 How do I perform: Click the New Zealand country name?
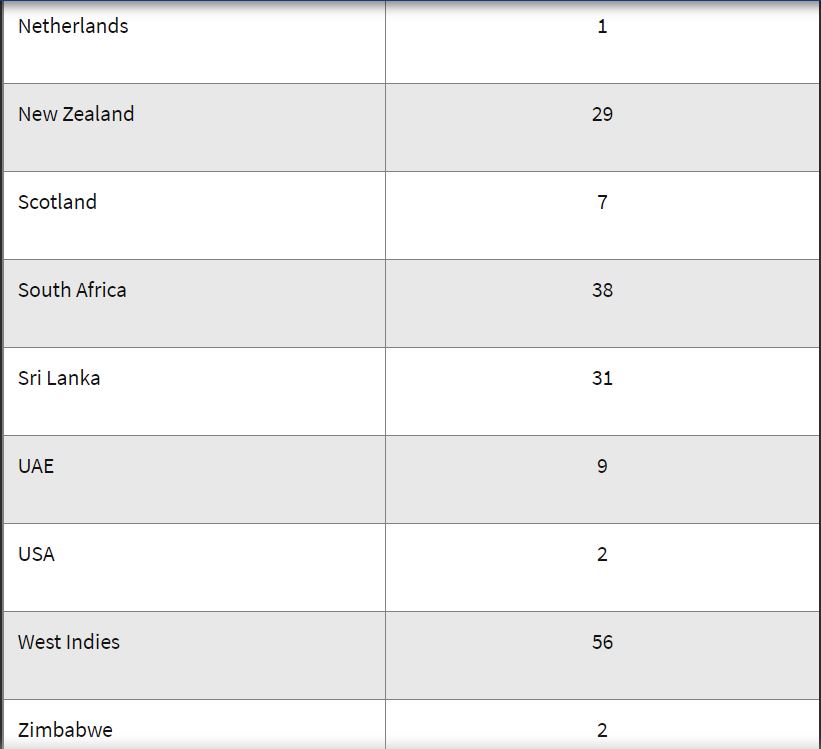click(x=76, y=114)
